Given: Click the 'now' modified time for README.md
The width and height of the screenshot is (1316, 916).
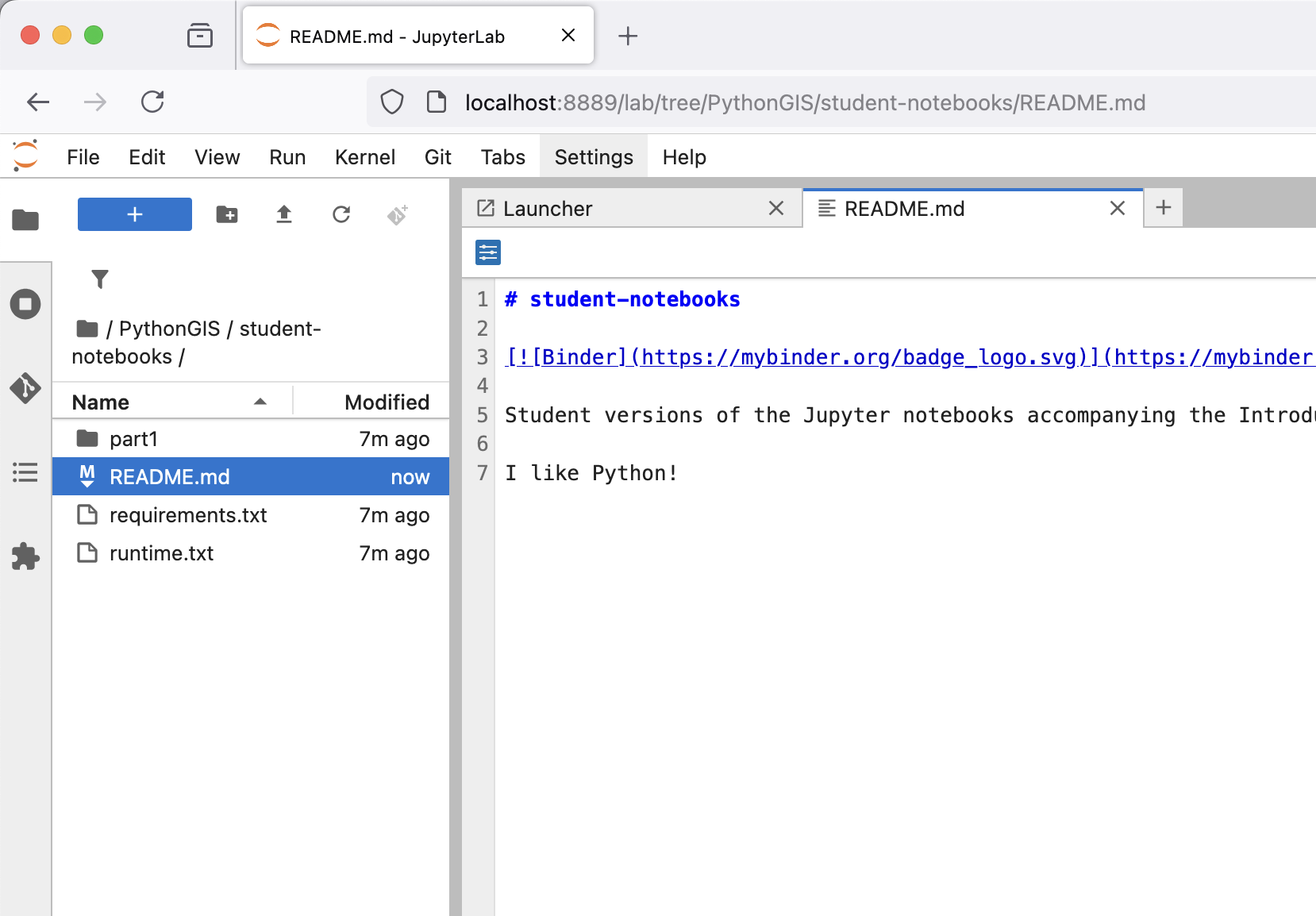Looking at the screenshot, I should pos(410,477).
